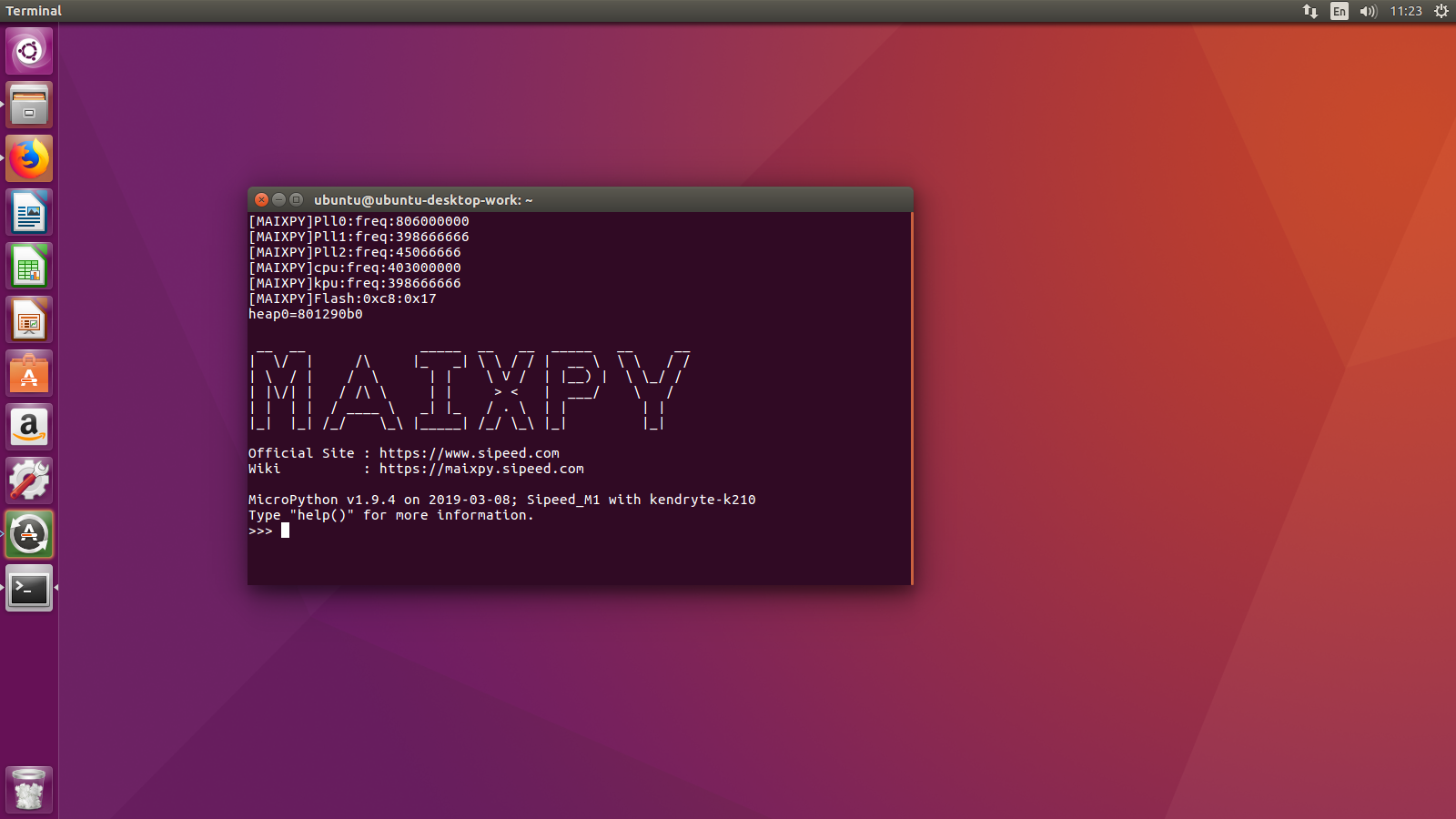Open Software Updater from the launcher
Viewport: 1456px width, 819px height.
pos(29,534)
